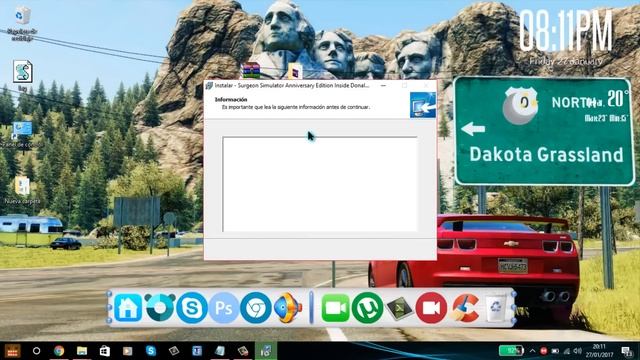Open the Windows Store taskbar icon
The width and height of the screenshot is (640, 360).
tap(105, 351)
